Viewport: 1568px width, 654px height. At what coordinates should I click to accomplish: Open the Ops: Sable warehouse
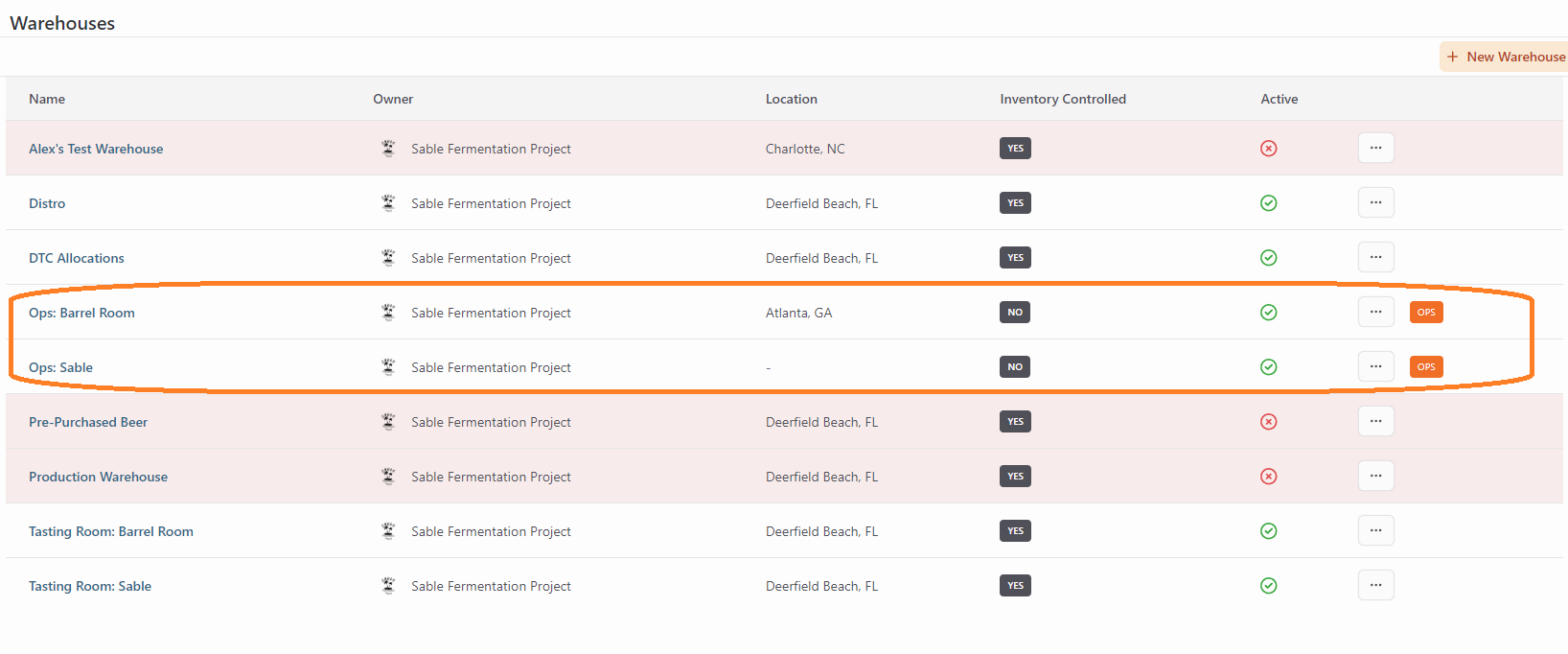pos(60,367)
